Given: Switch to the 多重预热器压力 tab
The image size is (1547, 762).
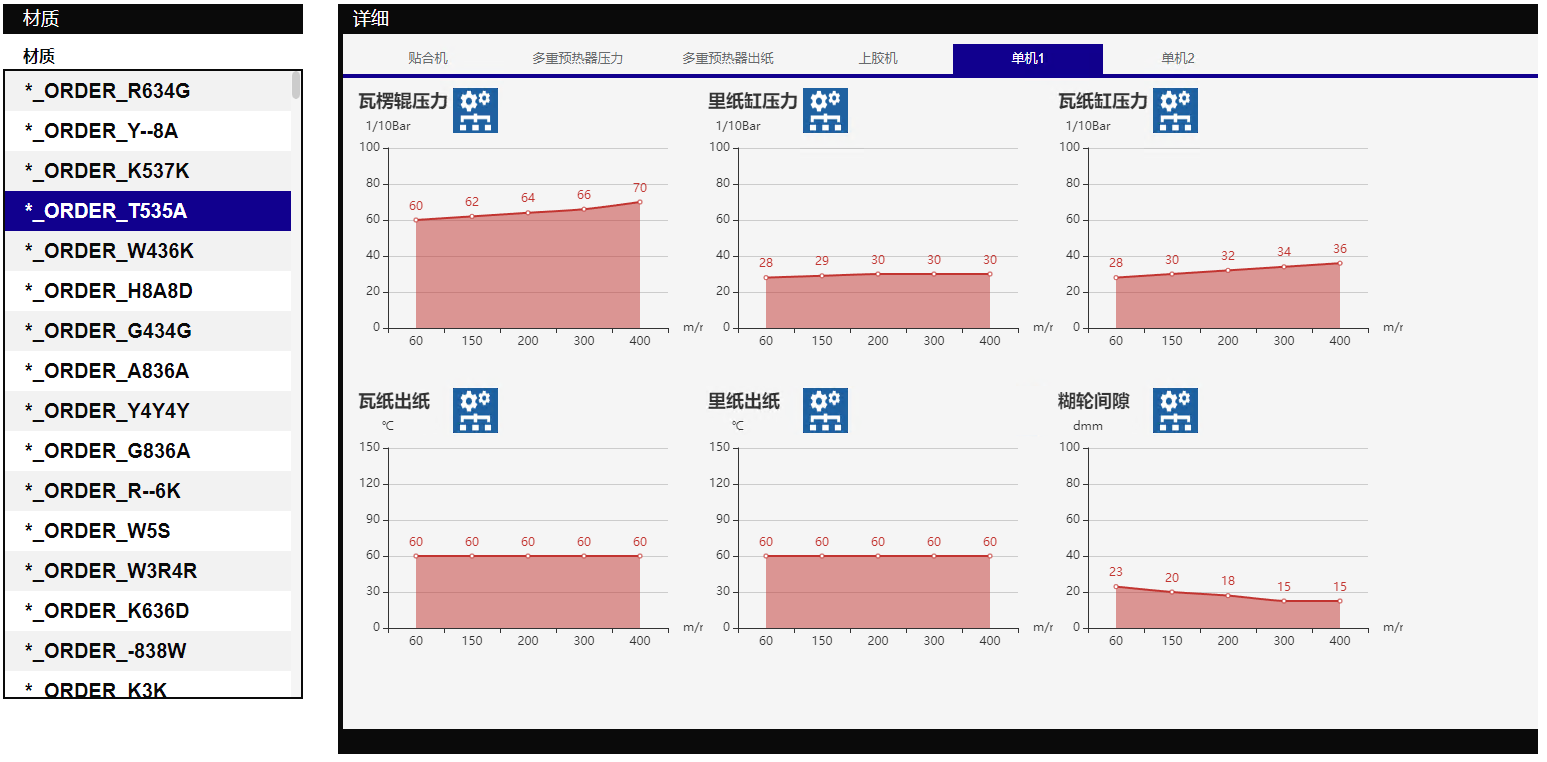Looking at the screenshot, I should tap(577, 58).
